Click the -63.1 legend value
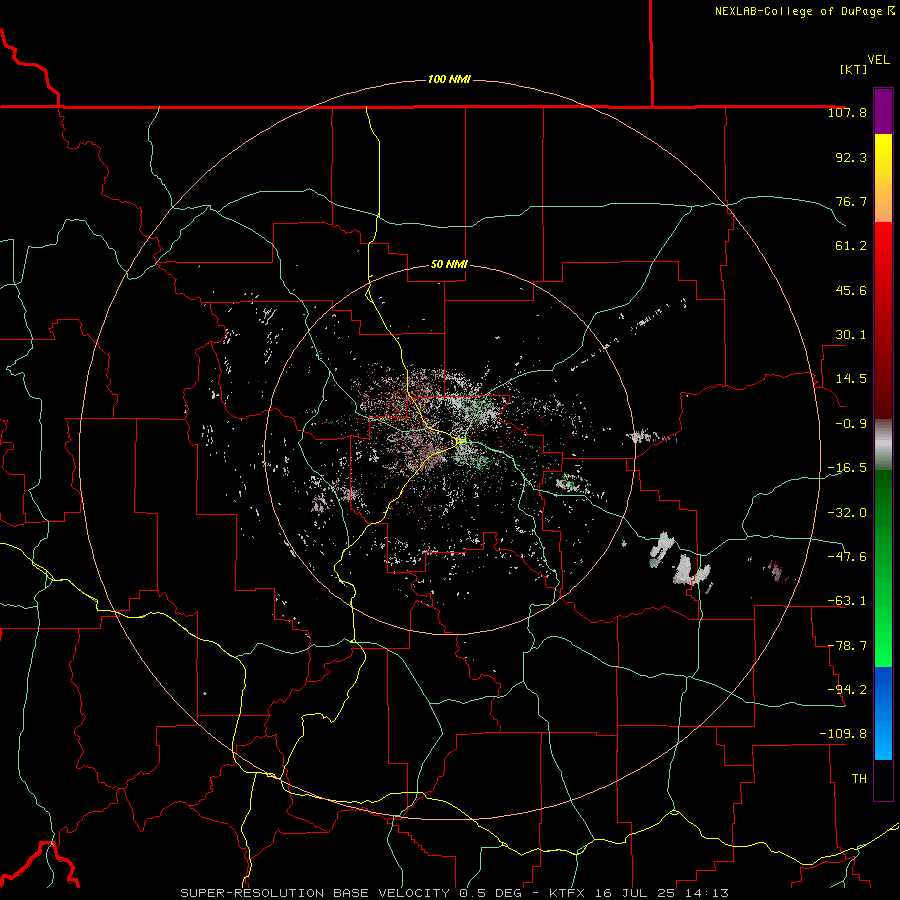 (847, 601)
